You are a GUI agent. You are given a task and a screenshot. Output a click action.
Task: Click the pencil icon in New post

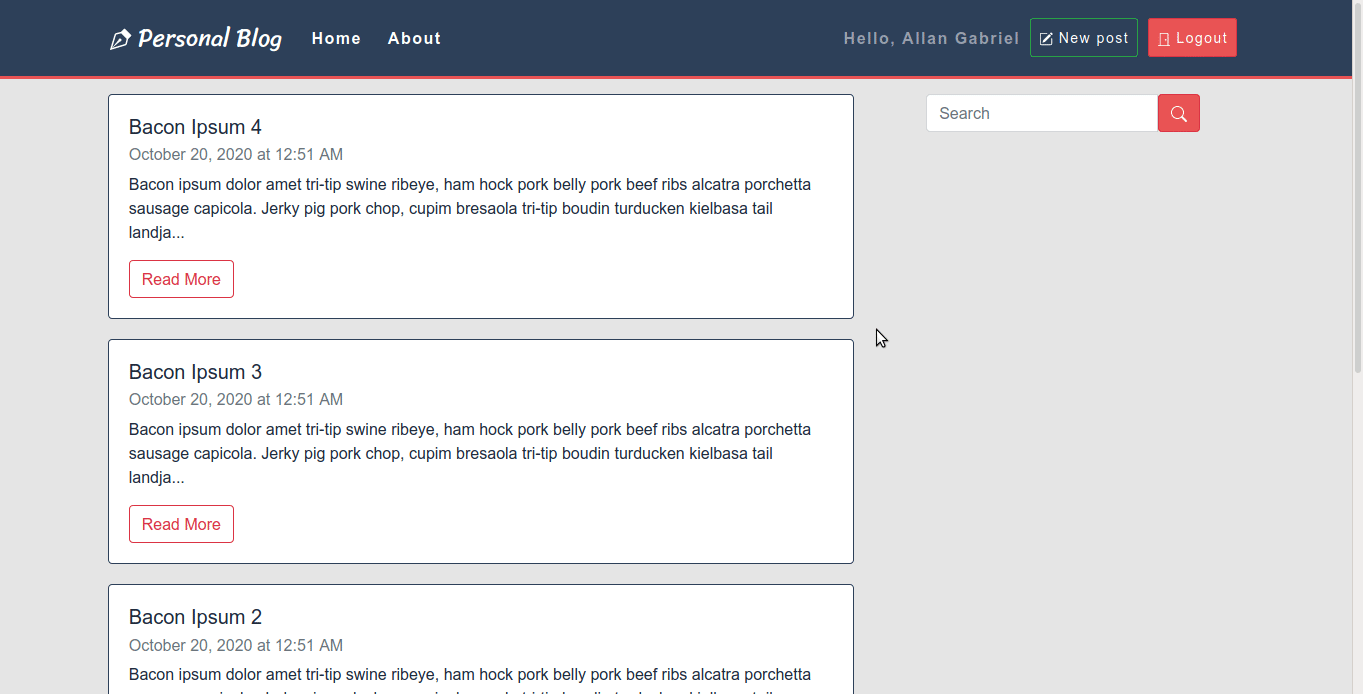1046,39
